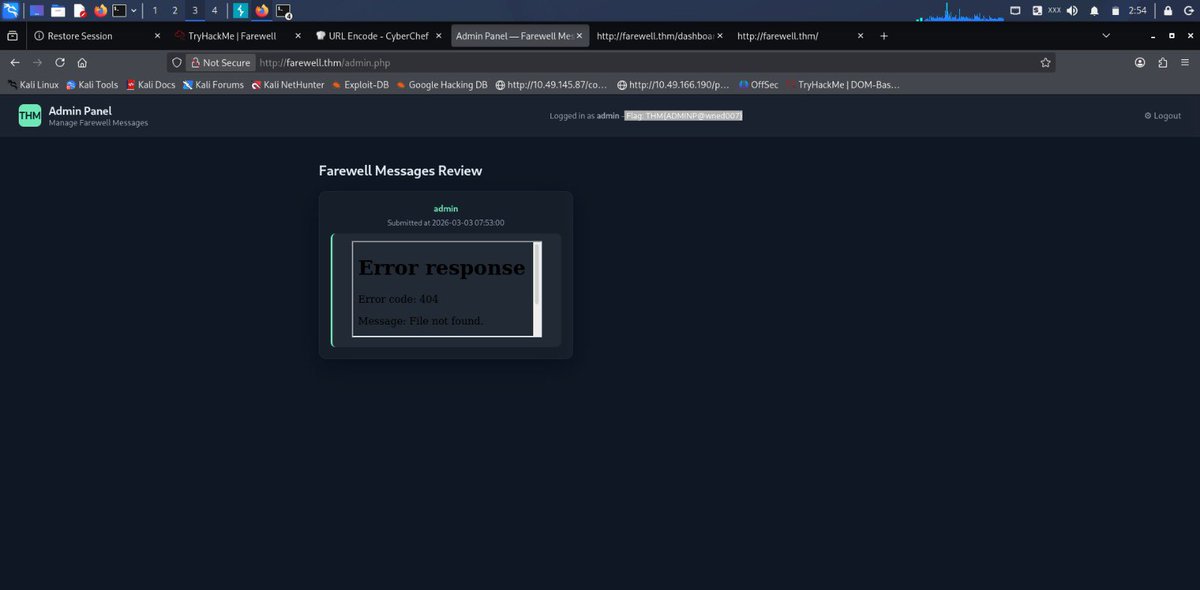
Task: Click the Logout link
Action: pyautogui.click(x=1162, y=116)
